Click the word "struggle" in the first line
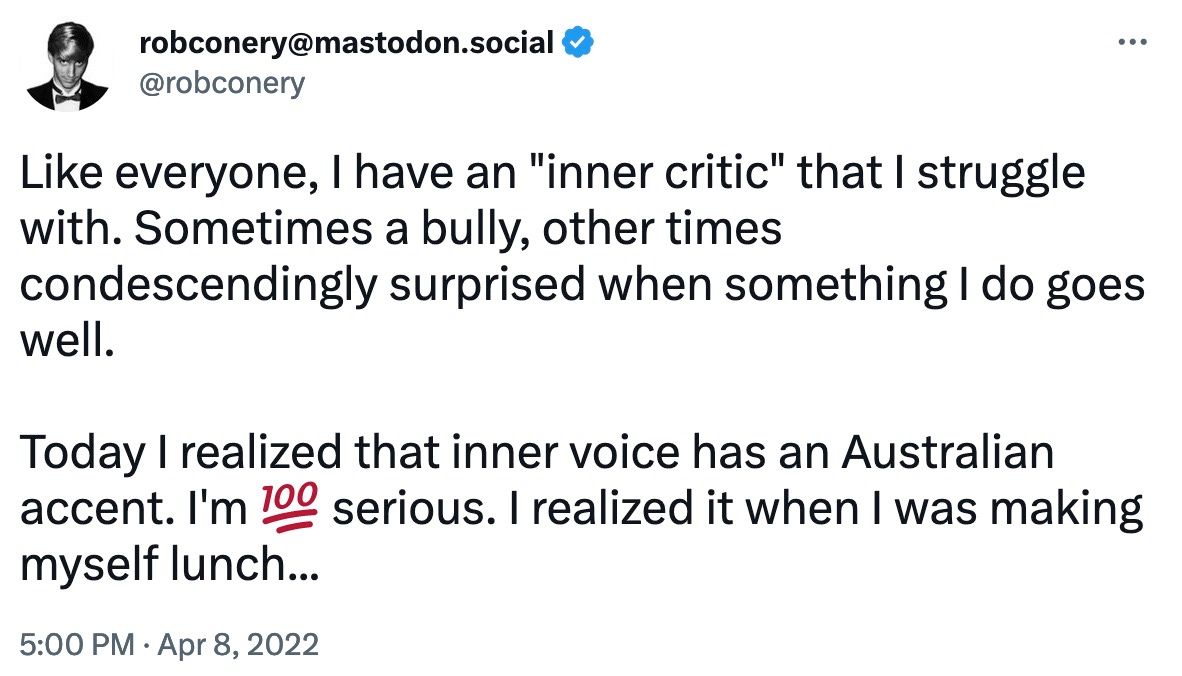This screenshot has height=676, width=1182. [x=1001, y=174]
